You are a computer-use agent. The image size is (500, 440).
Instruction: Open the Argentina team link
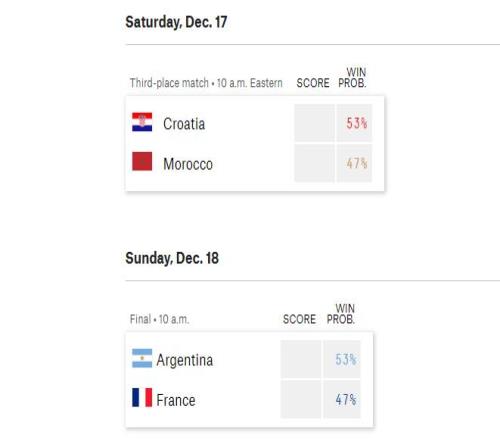(x=185, y=361)
